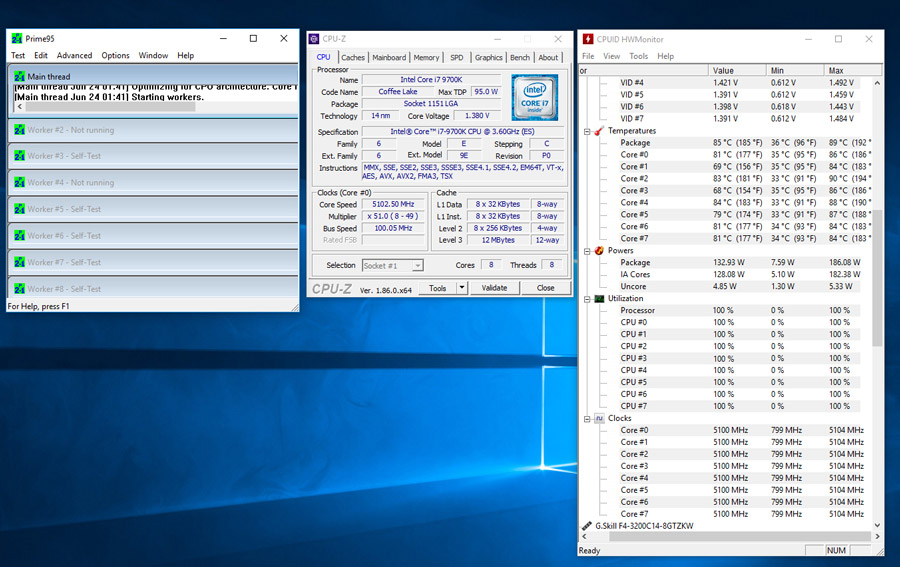Viewport: 900px width, 567px height.
Task: Click the Validate button in CPU-Z
Action: click(494, 288)
